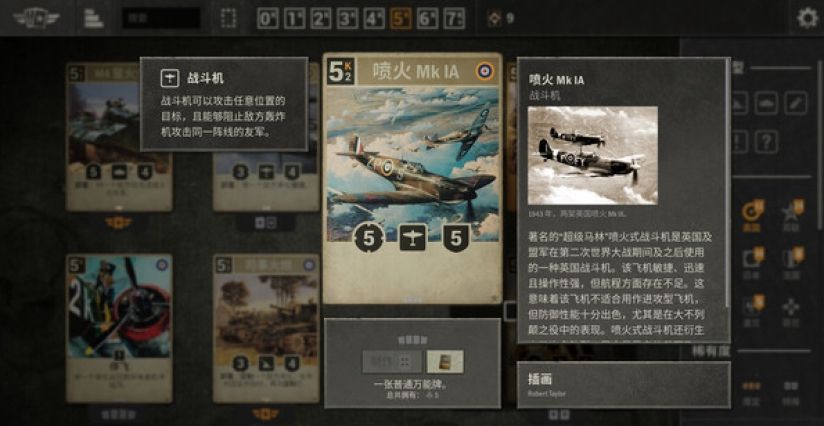Click the dashed square selection icon
Screen dimensions: 824x426
click(x=229, y=18)
